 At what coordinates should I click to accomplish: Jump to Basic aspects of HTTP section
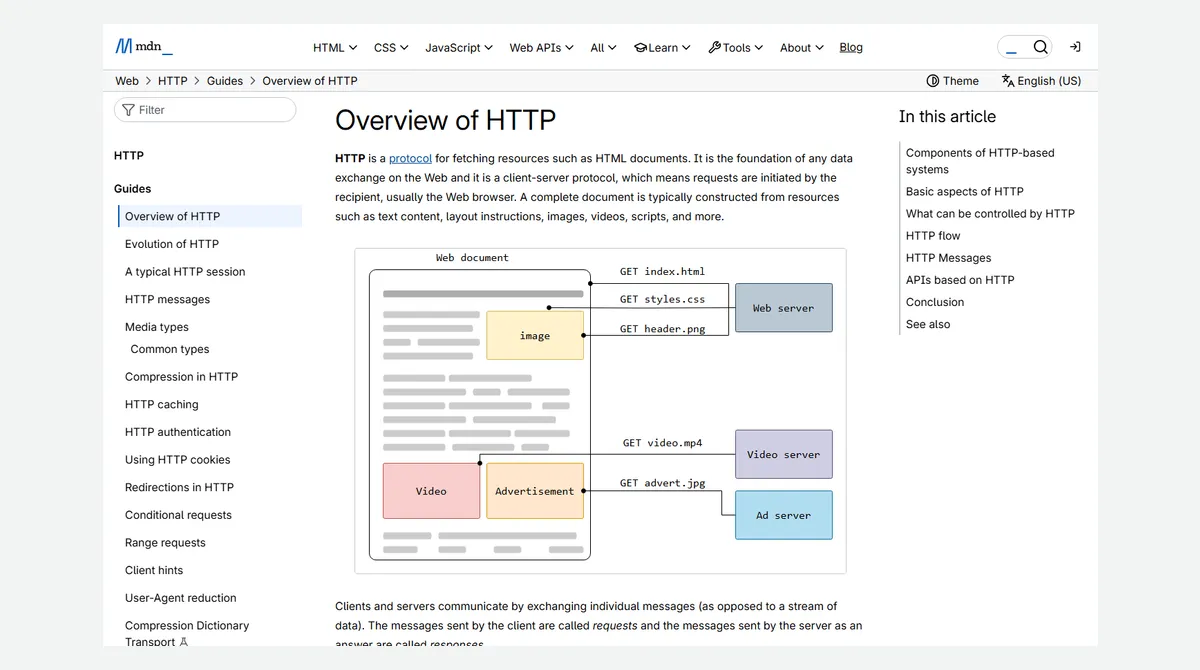[965, 192]
